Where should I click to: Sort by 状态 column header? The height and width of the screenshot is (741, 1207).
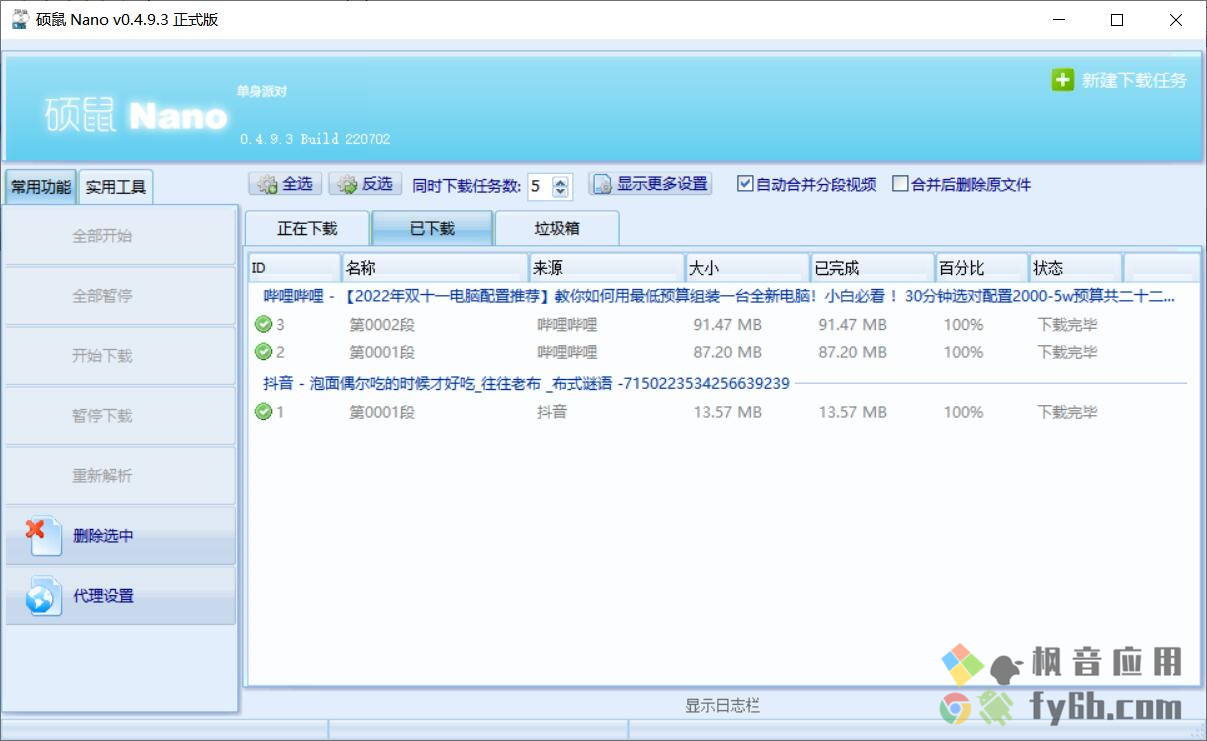[1075, 268]
